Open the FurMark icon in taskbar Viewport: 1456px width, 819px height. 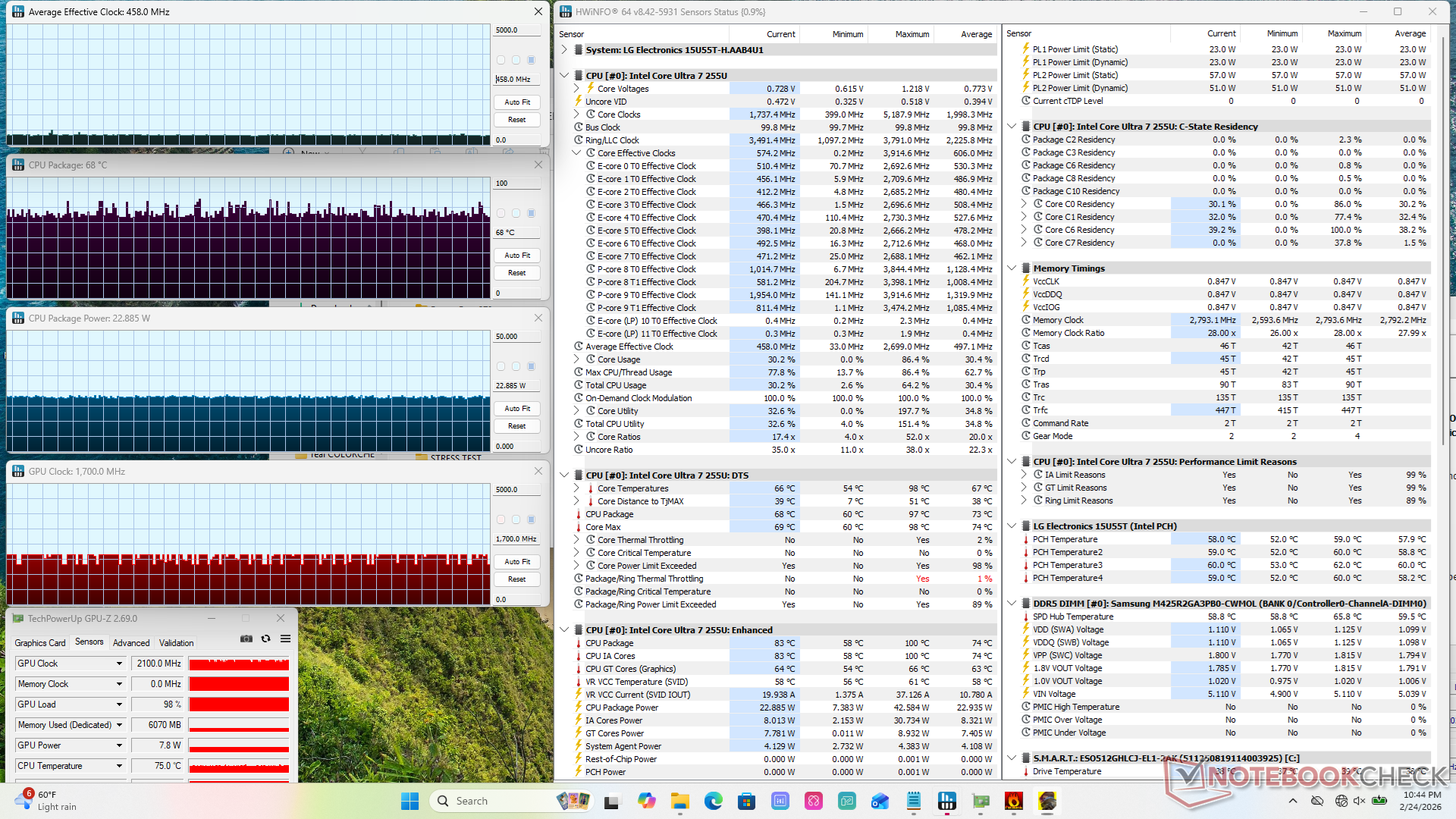[x=1014, y=801]
